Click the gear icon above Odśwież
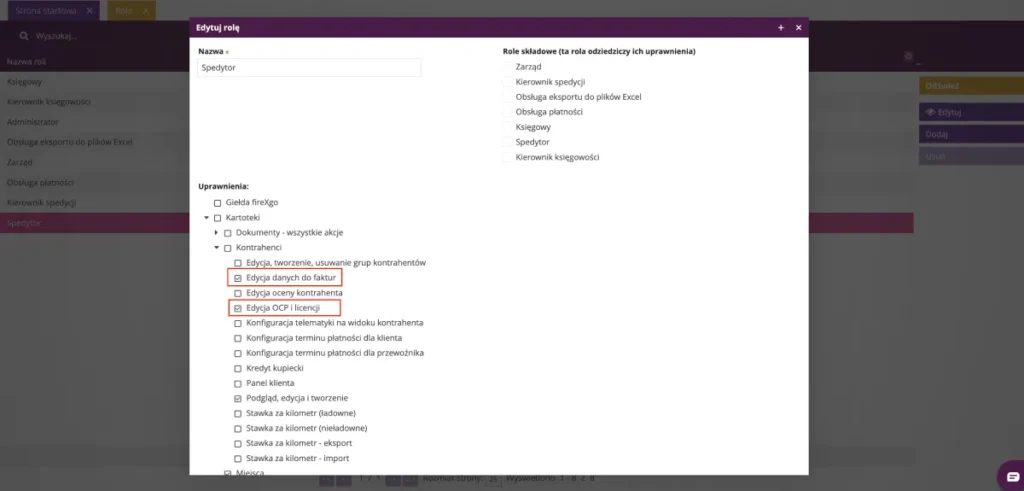The height and width of the screenshot is (491, 1024). (x=908, y=57)
